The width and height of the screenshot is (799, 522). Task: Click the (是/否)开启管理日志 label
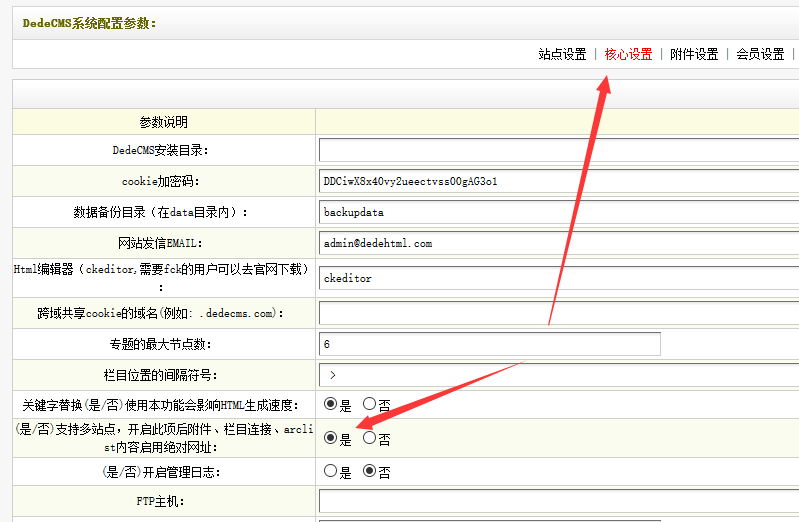click(161, 472)
